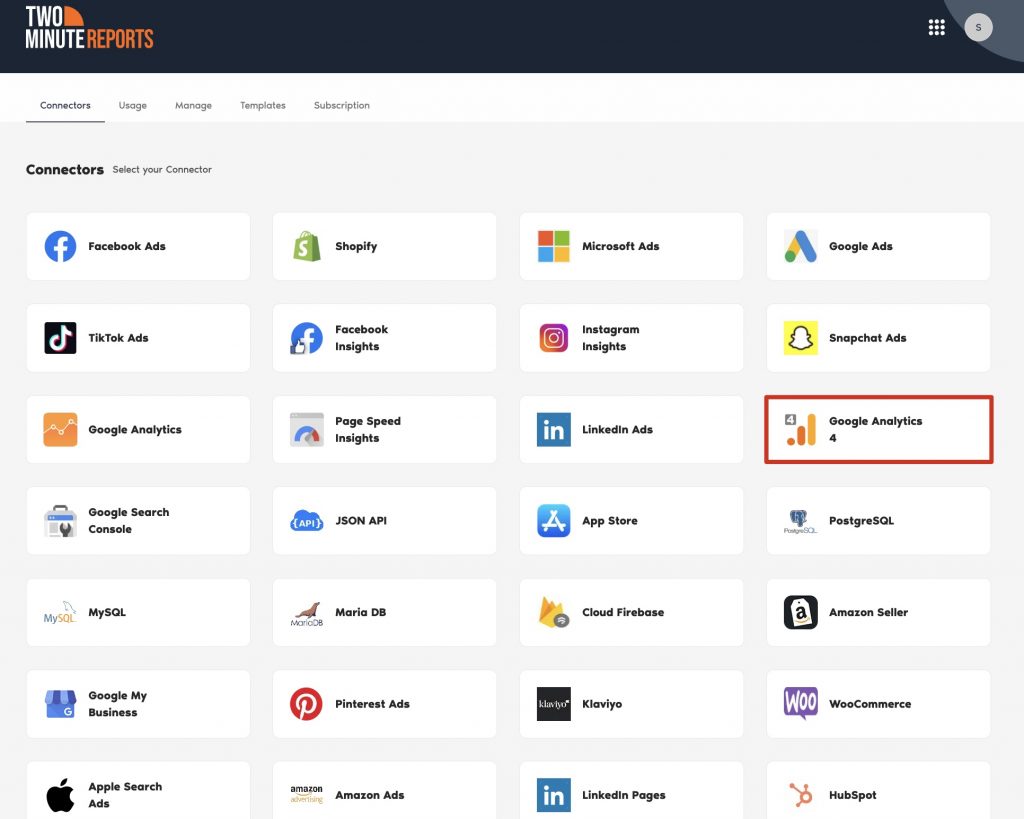Open the Subscription tab
The width and height of the screenshot is (1024, 819).
pyautogui.click(x=341, y=105)
